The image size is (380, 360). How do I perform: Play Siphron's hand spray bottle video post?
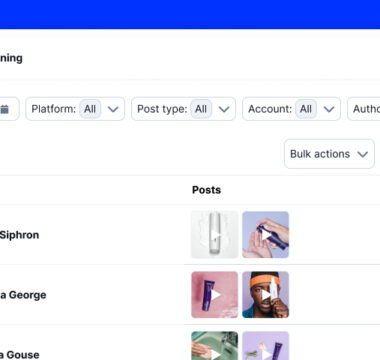tap(266, 235)
